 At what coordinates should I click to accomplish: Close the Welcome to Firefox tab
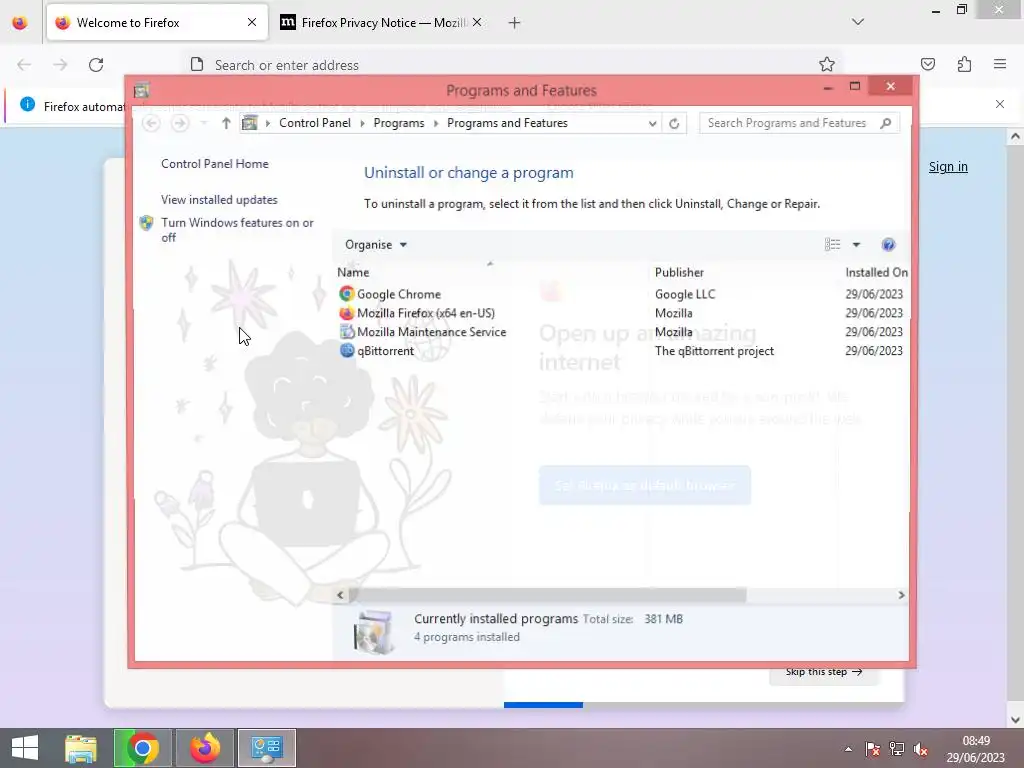[251, 22]
